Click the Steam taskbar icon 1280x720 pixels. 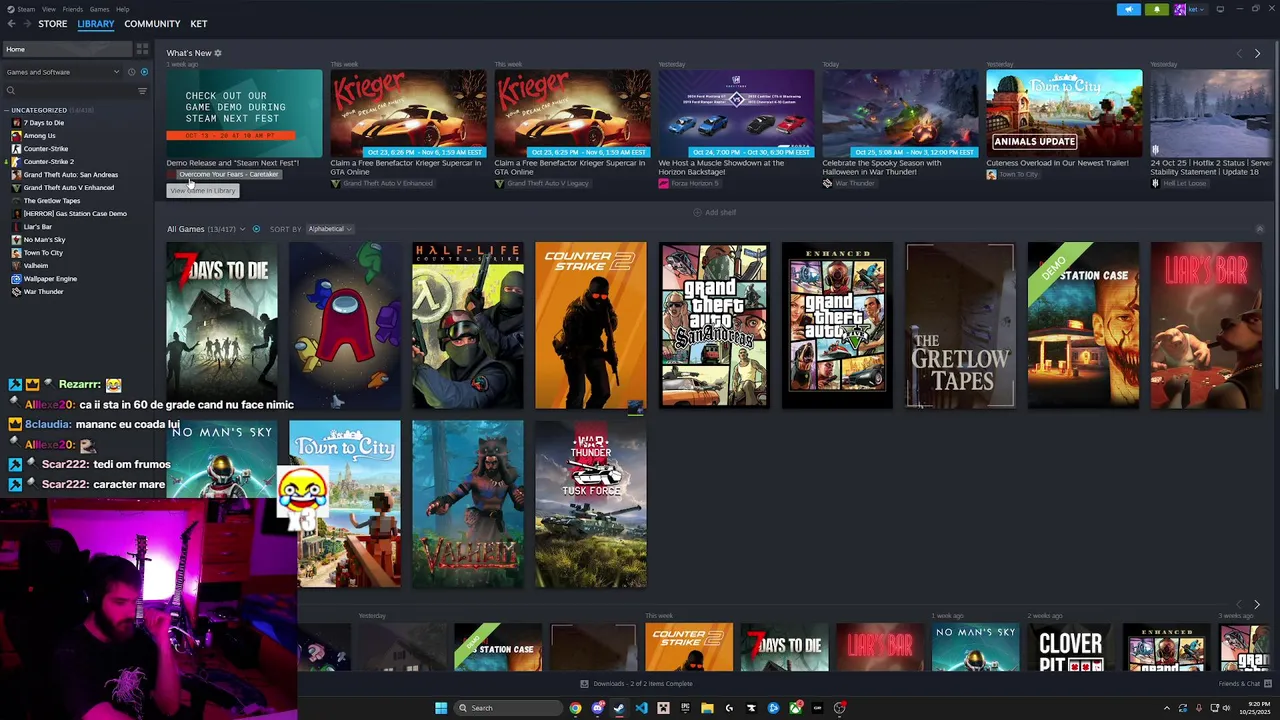coord(619,708)
